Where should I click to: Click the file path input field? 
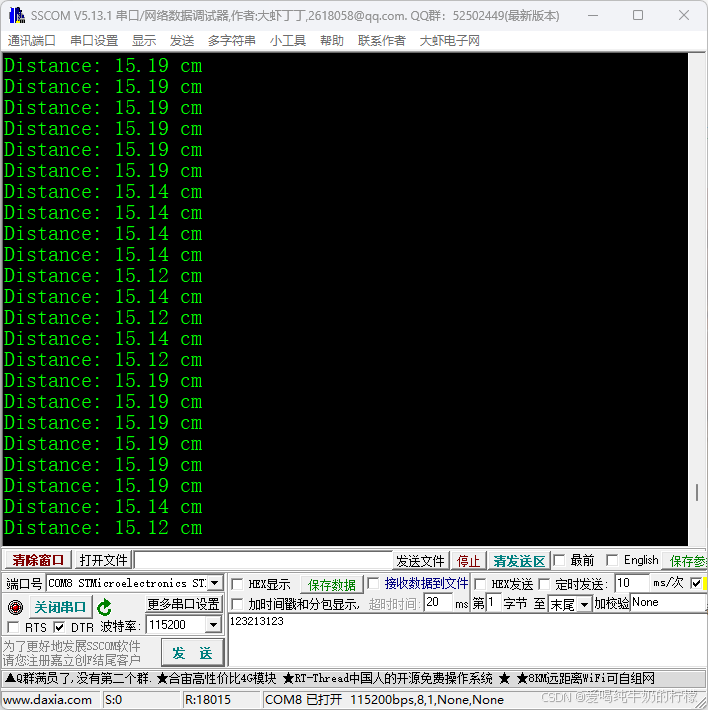coord(263,560)
